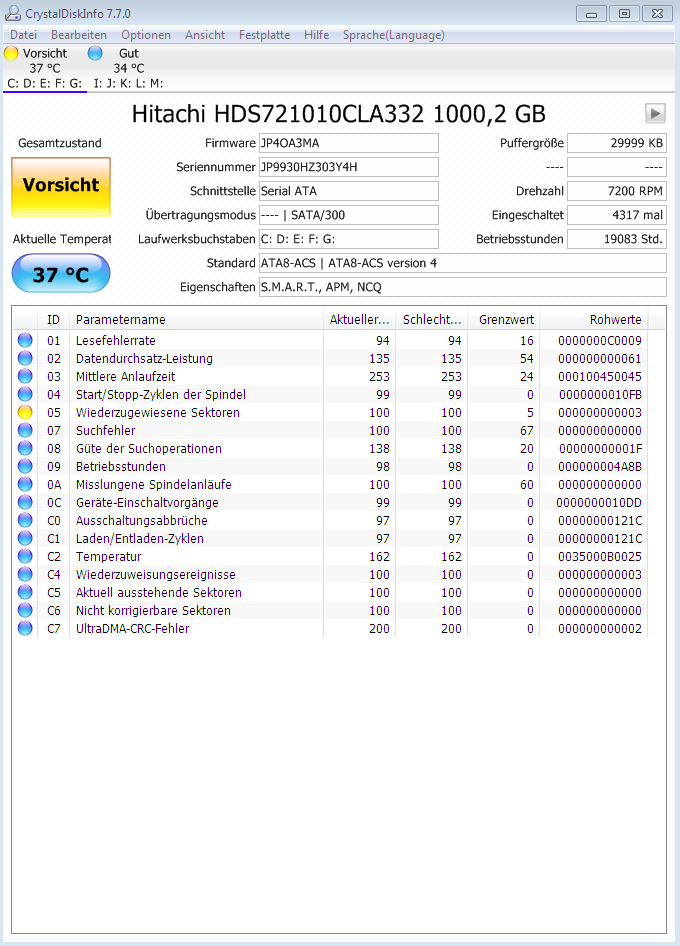This screenshot has height=946, width=680.
Task: Click the blue status dot for Datendurchsatz-Leistung
Action: tap(25, 358)
